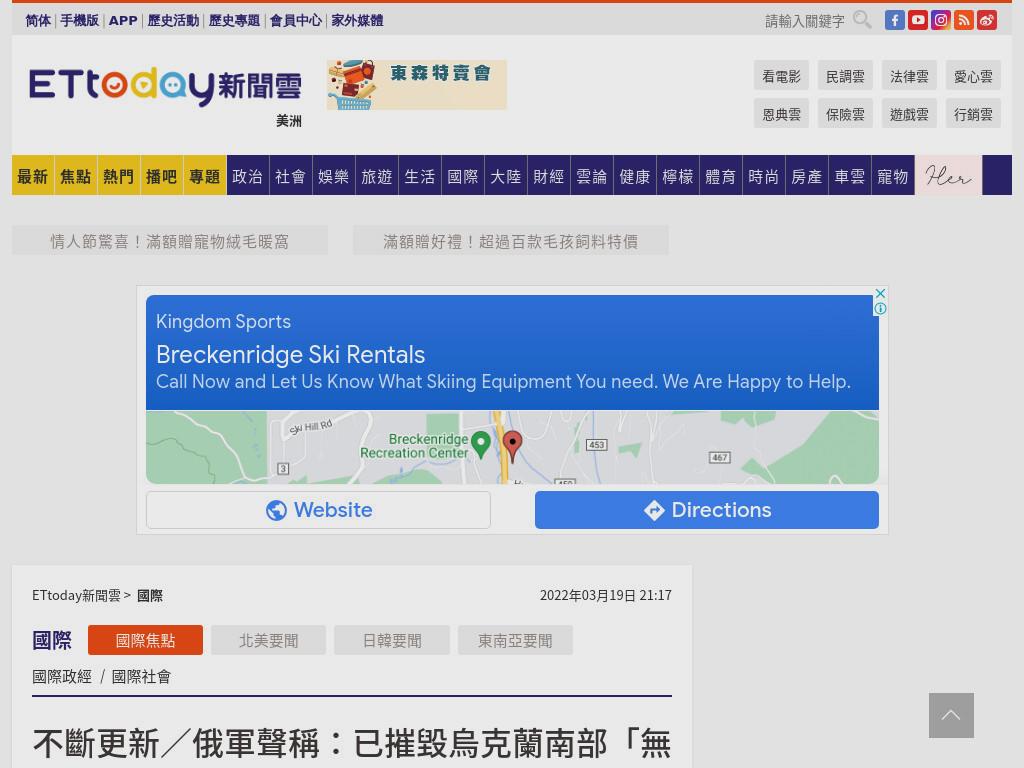The height and width of the screenshot is (768, 1024).
Task: Click the 遊戲雲 button
Action: (x=909, y=114)
